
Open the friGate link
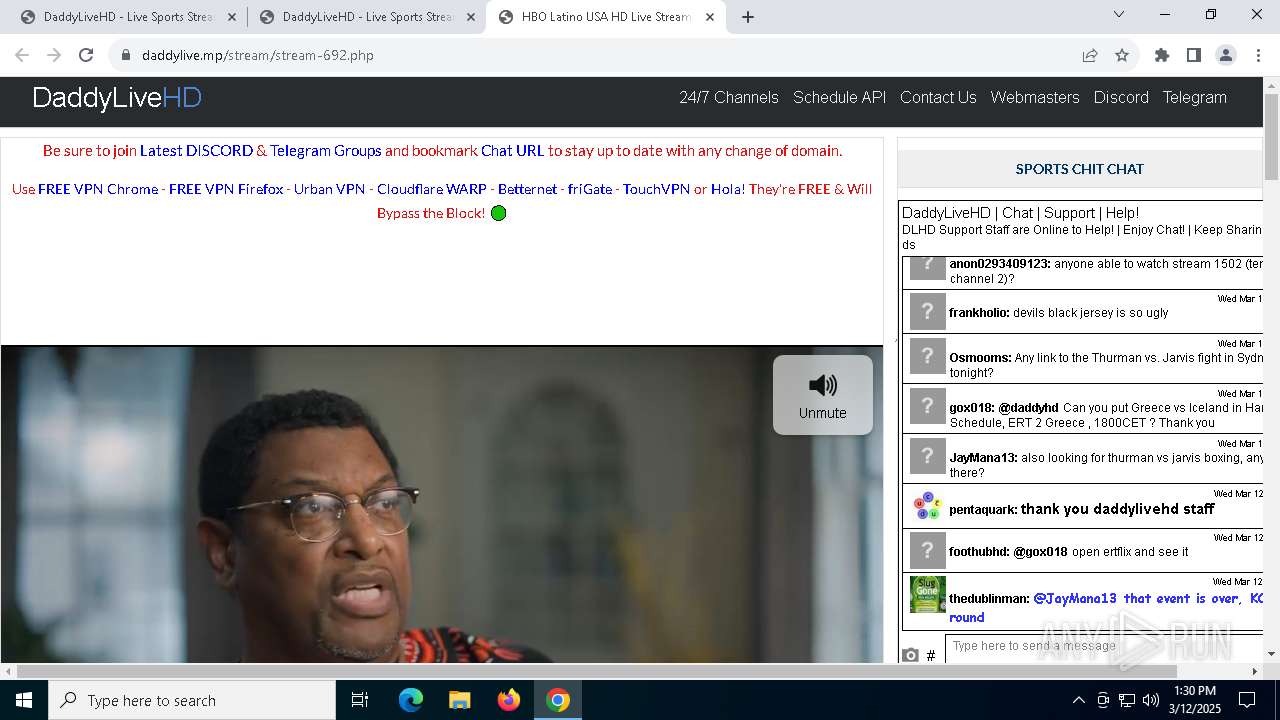[x=590, y=189]
